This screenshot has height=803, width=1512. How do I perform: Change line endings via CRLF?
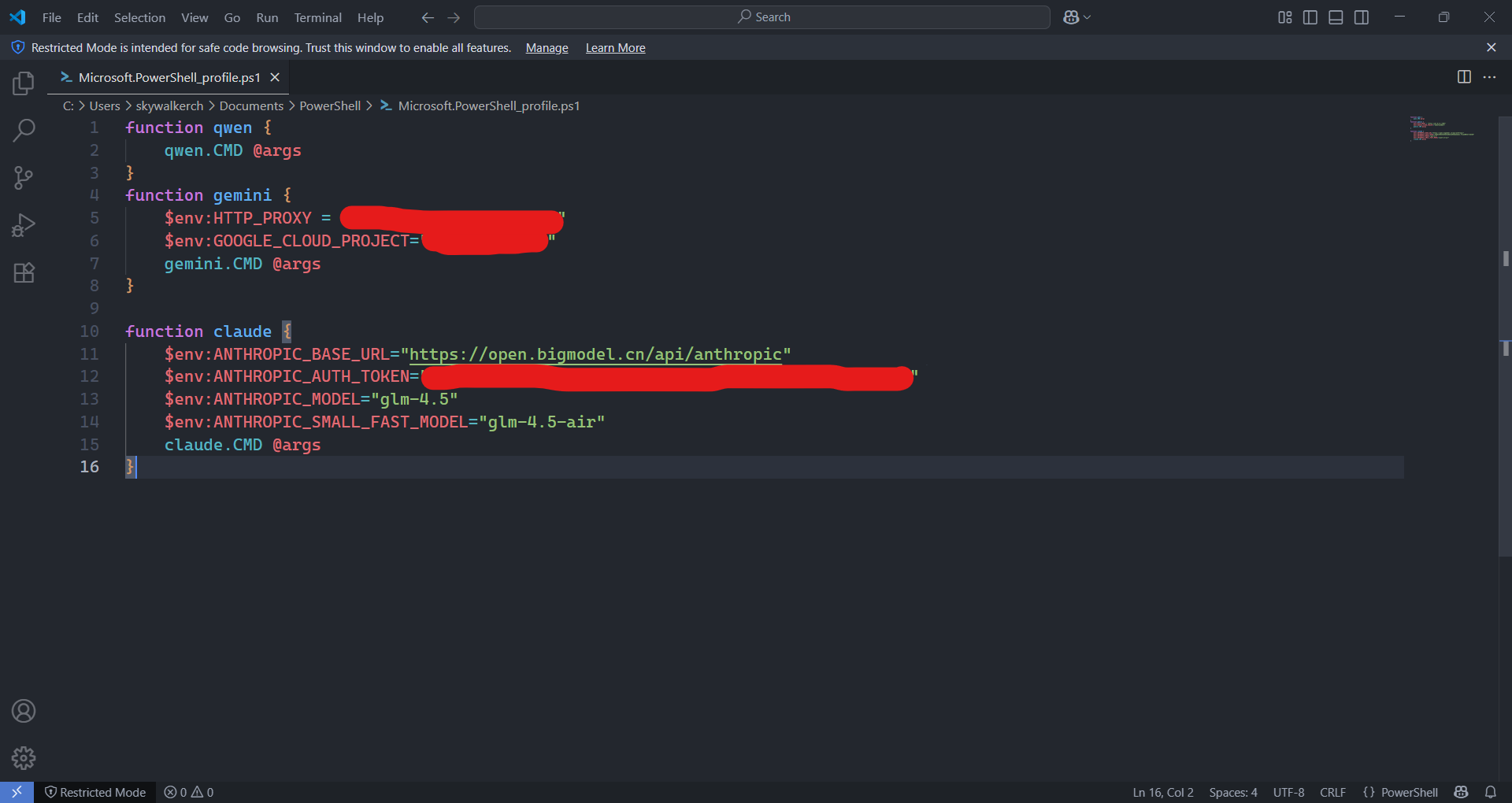pos(1332,792)
